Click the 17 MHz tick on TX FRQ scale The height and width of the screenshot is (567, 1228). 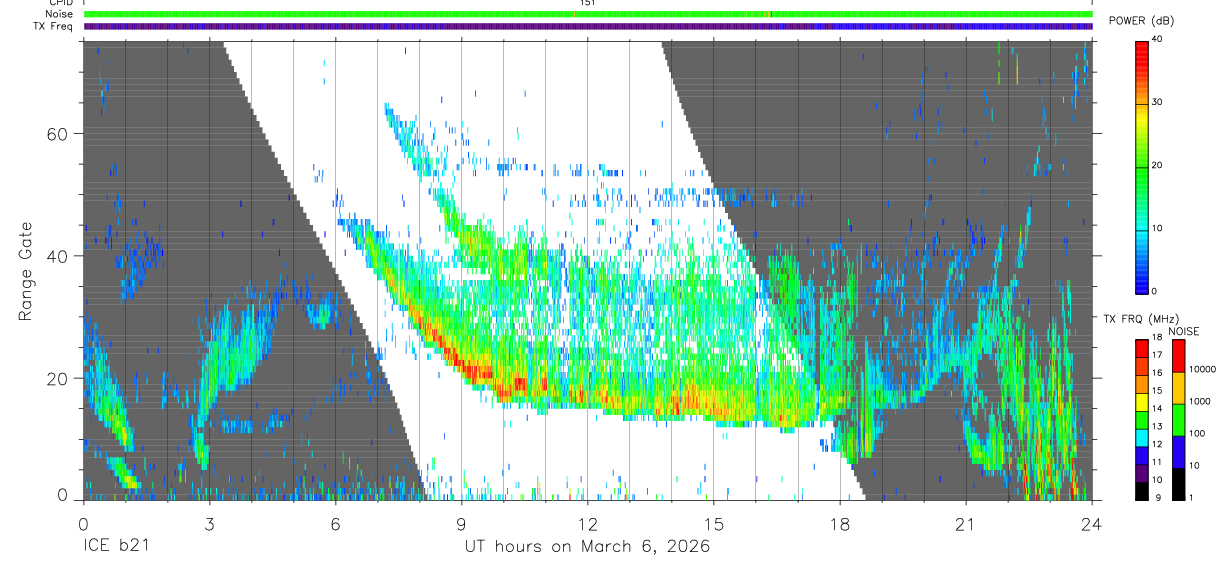click(1158, 355)
